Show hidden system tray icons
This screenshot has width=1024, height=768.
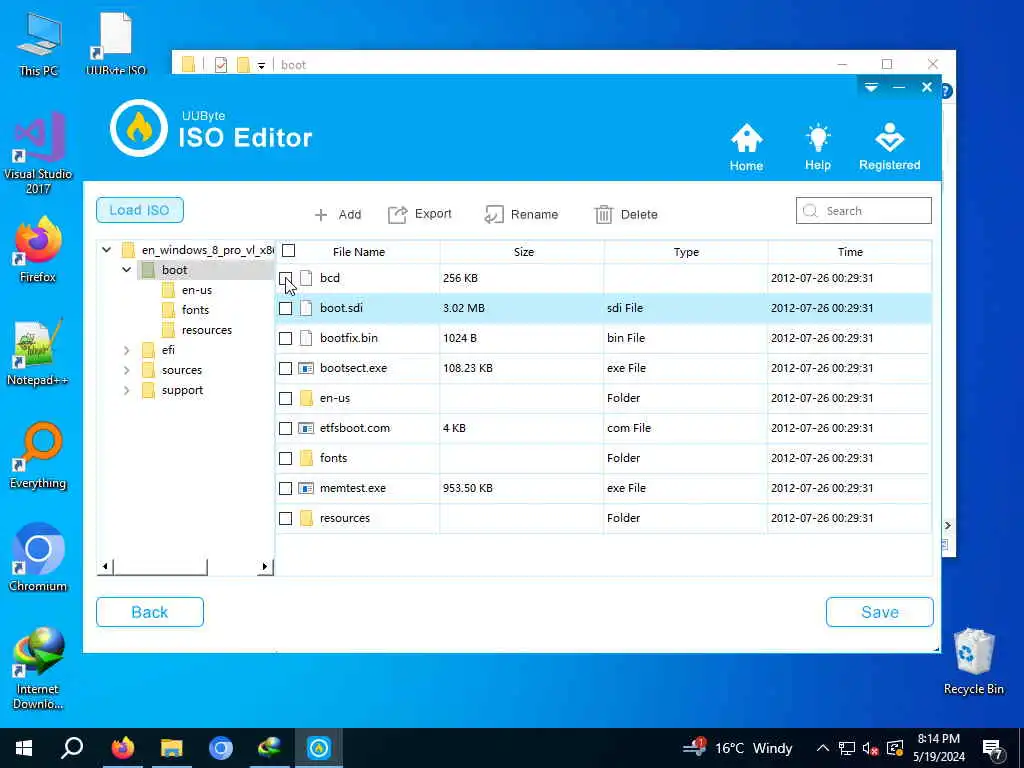(823, 748)
